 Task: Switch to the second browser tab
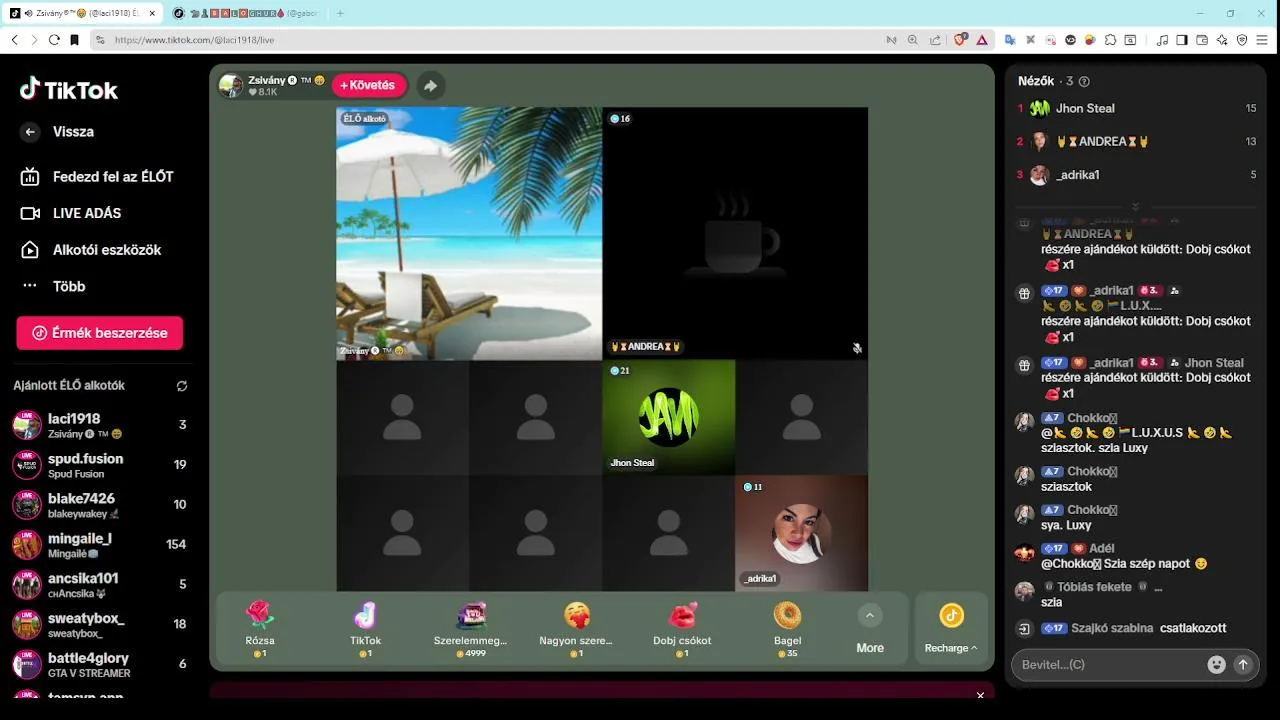point(247,13)
